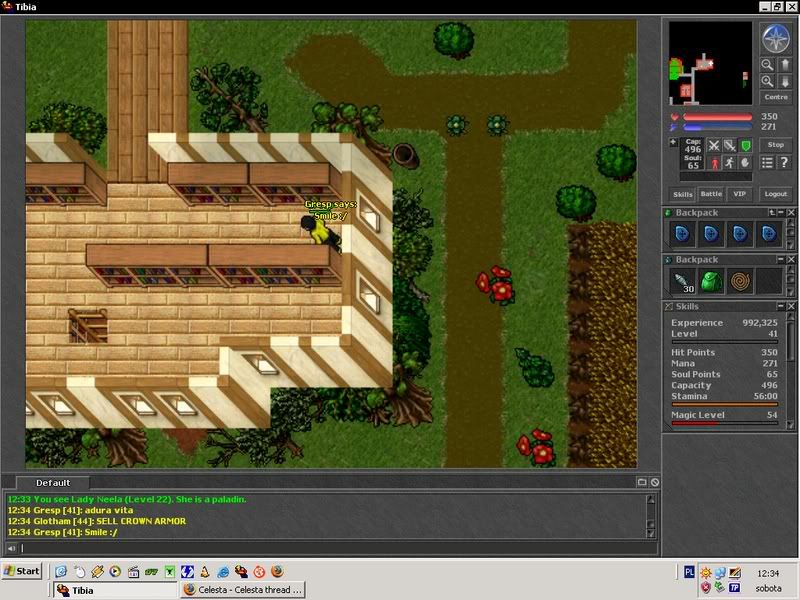This screenshot has height=600, width=800.
Task: Focus the chat message input field
Action: (x=338, y=548)
